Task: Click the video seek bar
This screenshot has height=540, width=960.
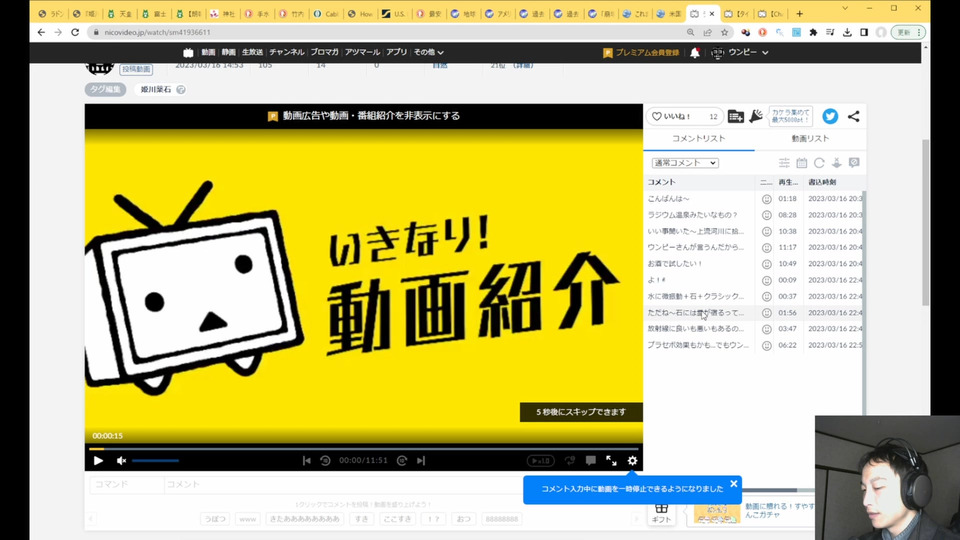Action: click(364, 448)
